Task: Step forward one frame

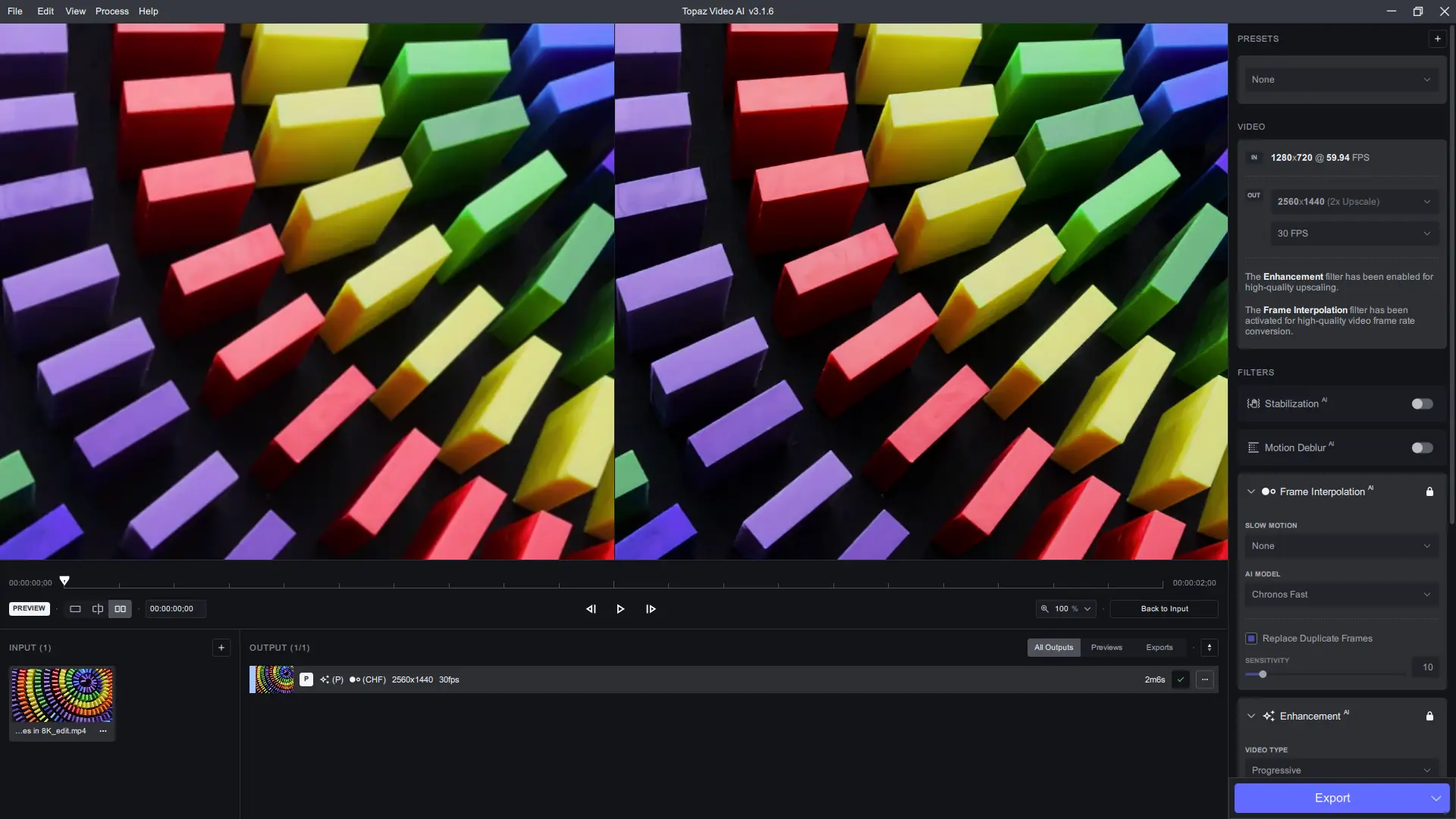Action: (x=651, y=609)
